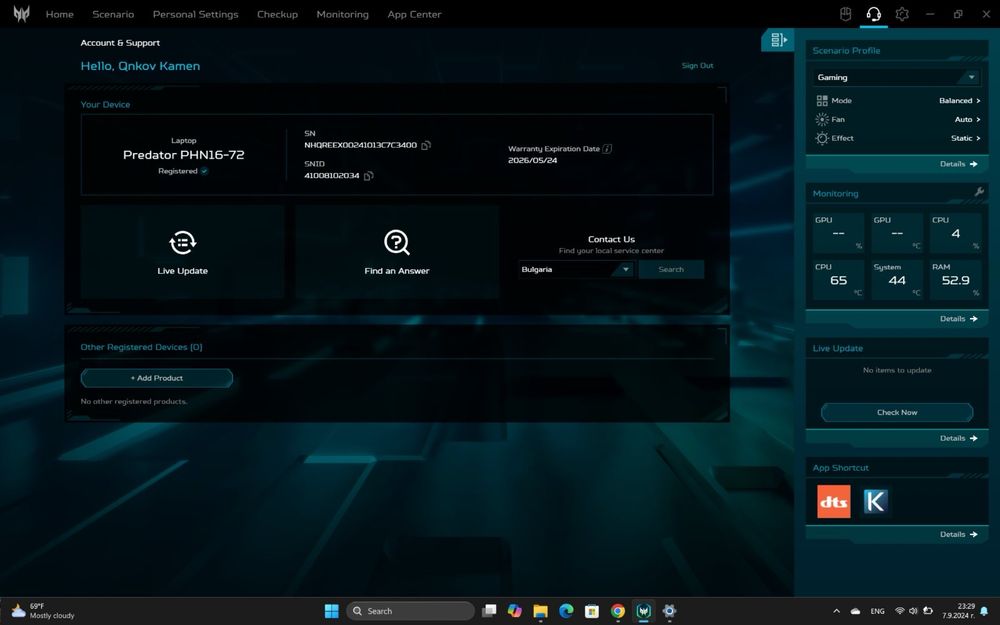The height and width of the screenshot is (625, 1000).
Task: Click the RAM 52.9 usage tile
Action: pos(955,280)
